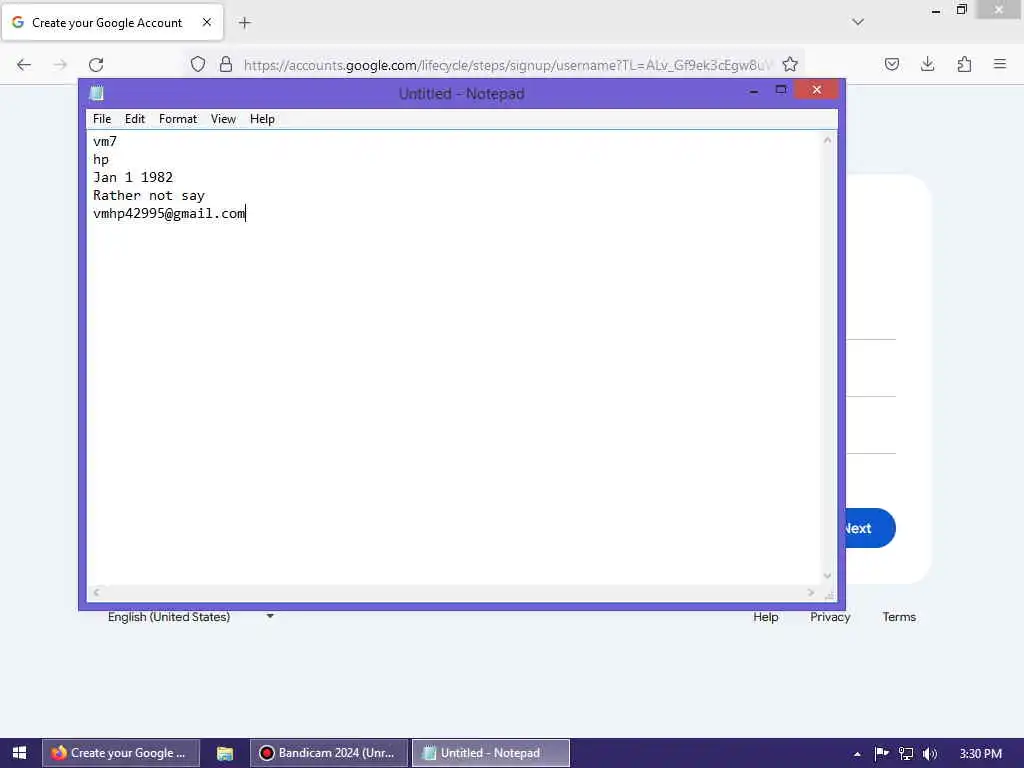1024x768 pixels.
Task: Click the Notepad vertical scrollbar down arrow
Action: pos(827,575)
